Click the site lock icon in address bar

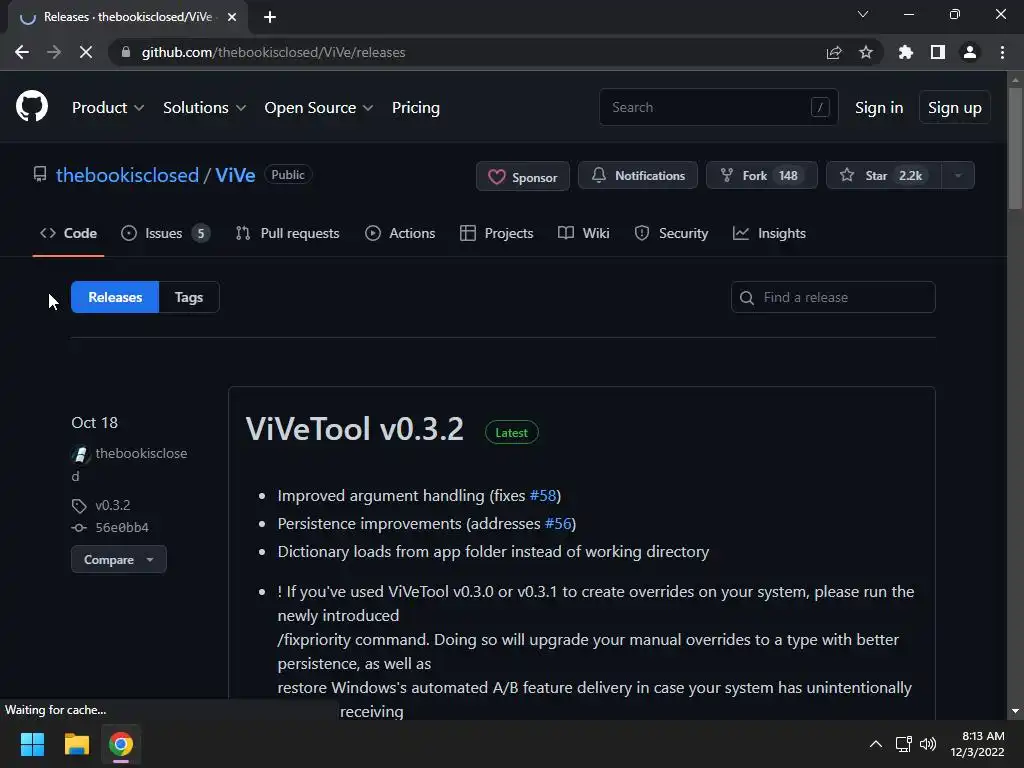coord(126,52)
